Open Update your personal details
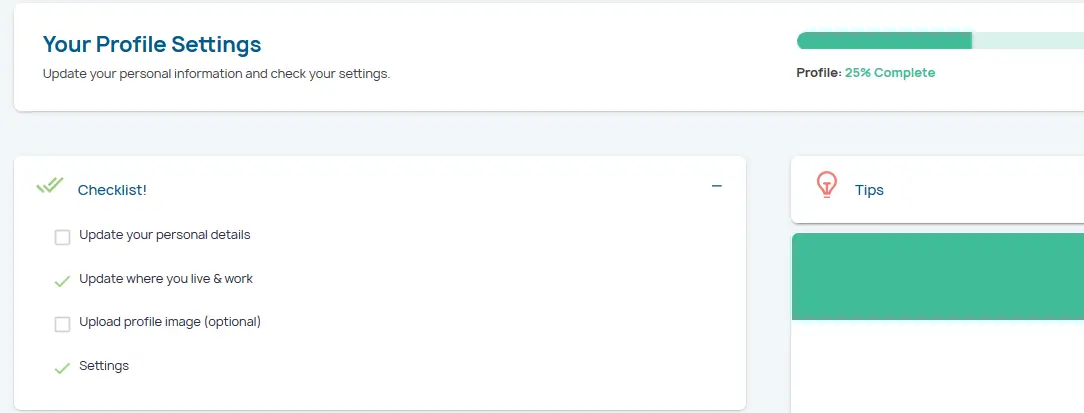 coord(164,235)
